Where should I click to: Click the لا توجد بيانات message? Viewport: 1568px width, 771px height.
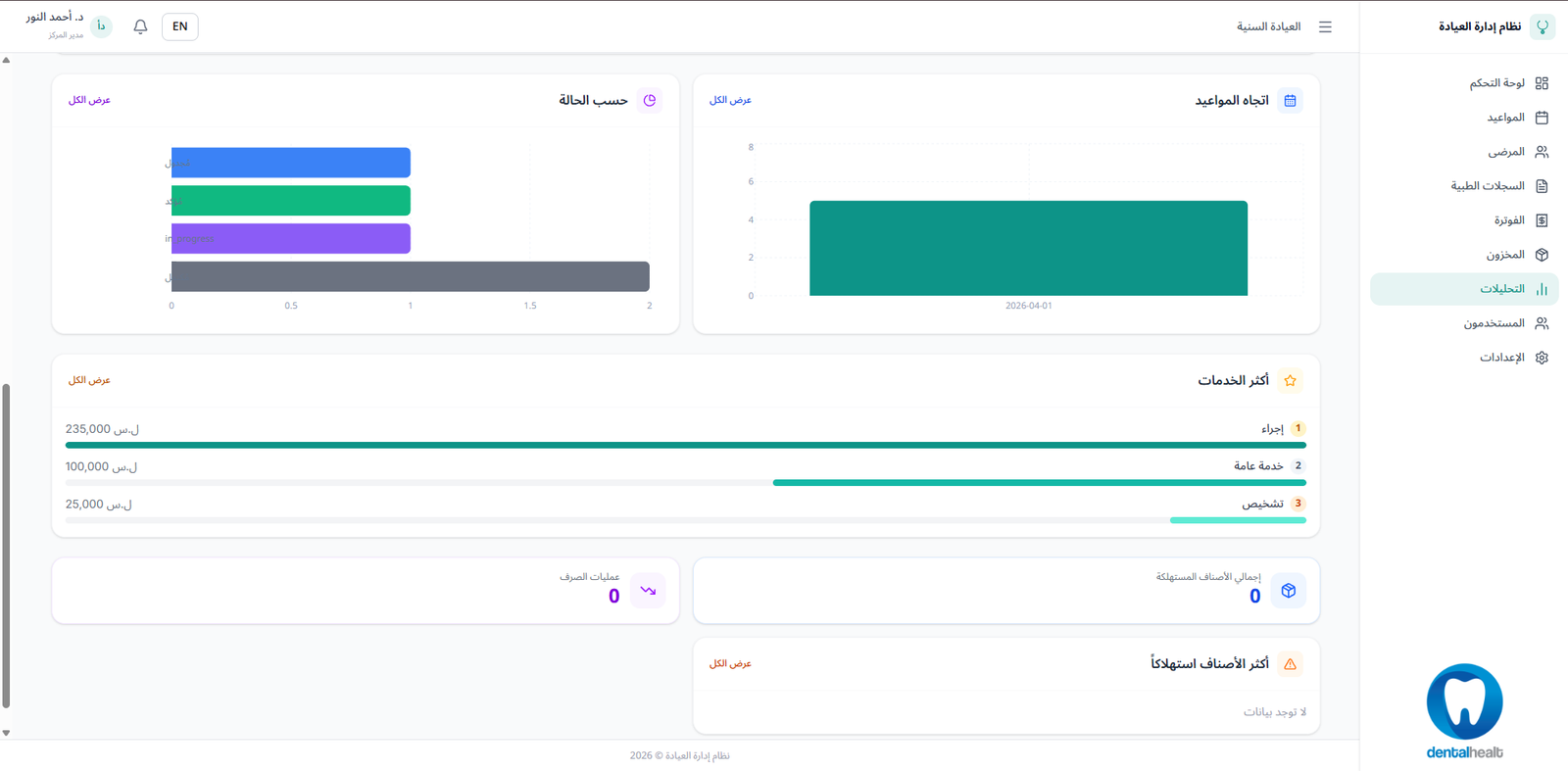coord(1275,712)
